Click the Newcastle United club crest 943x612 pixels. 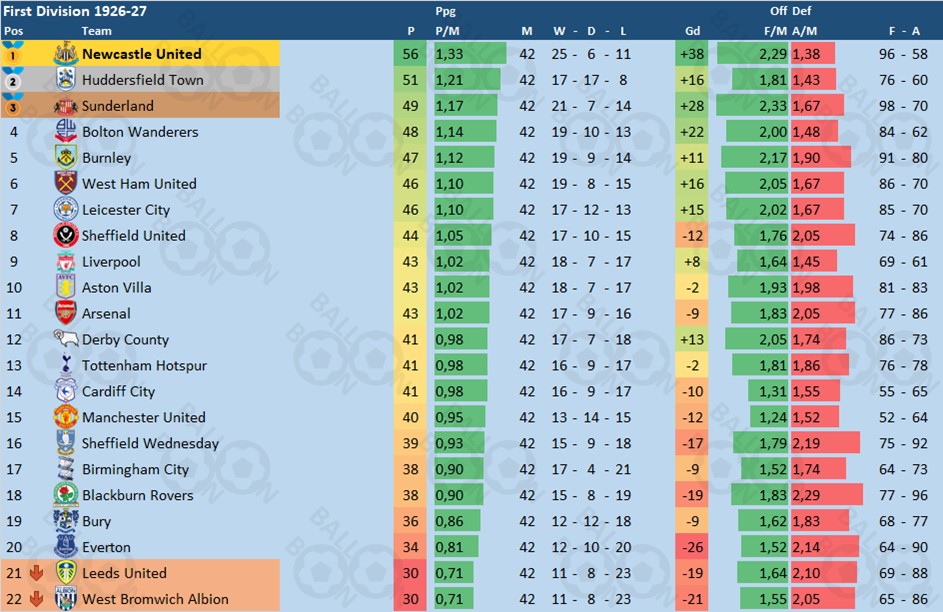[66, 54]
